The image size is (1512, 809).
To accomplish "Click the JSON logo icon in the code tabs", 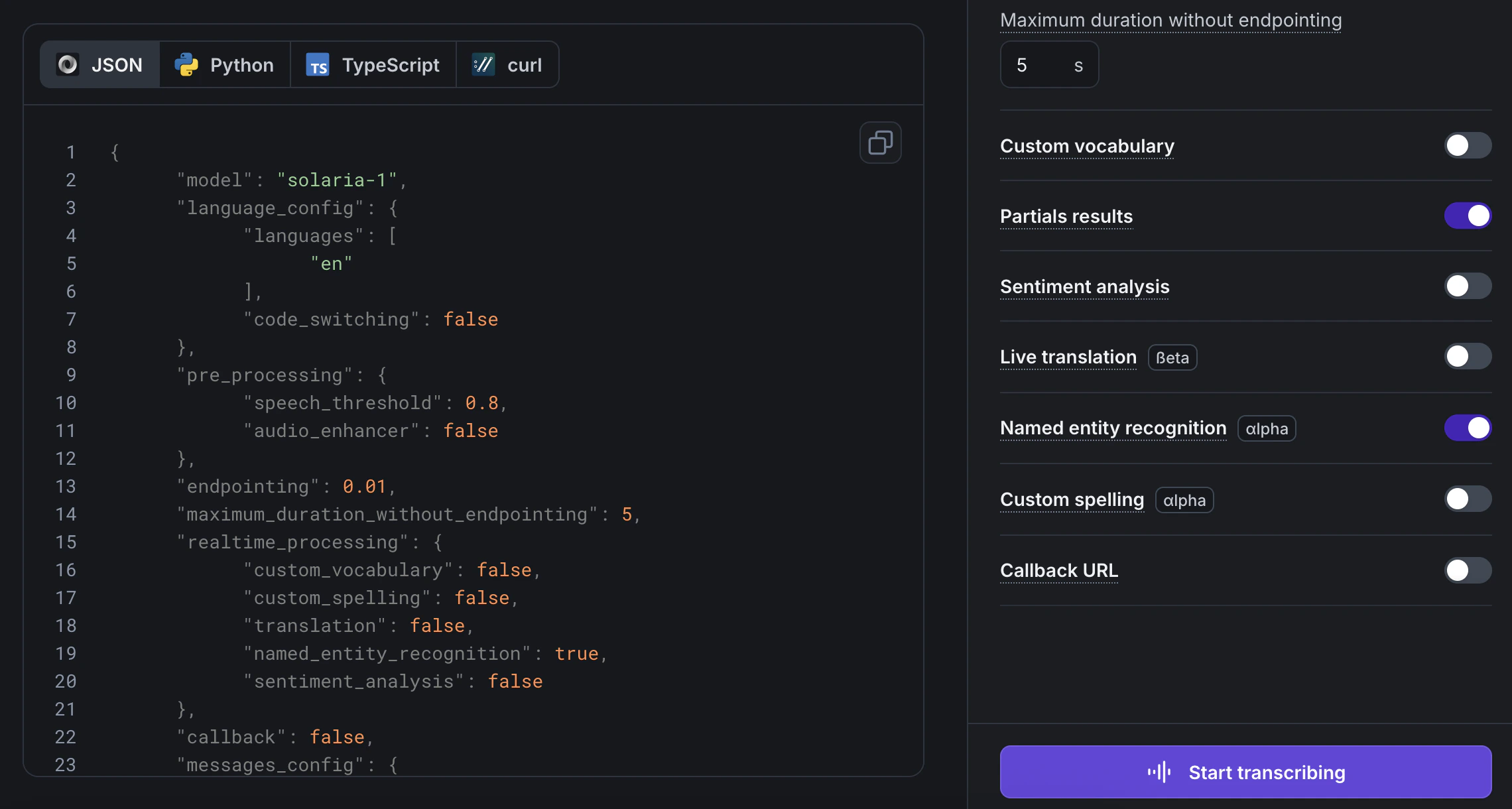I will (68, 64).
